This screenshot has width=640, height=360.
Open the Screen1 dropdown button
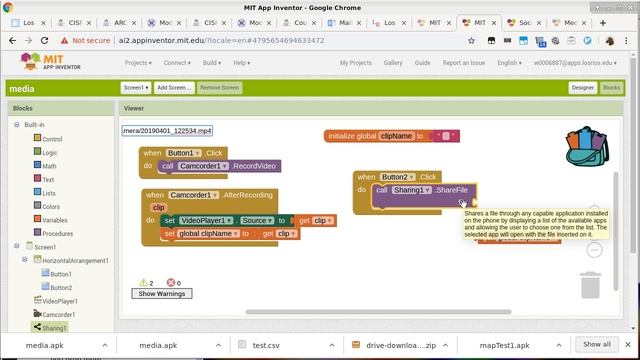click(x=136, y=88)
